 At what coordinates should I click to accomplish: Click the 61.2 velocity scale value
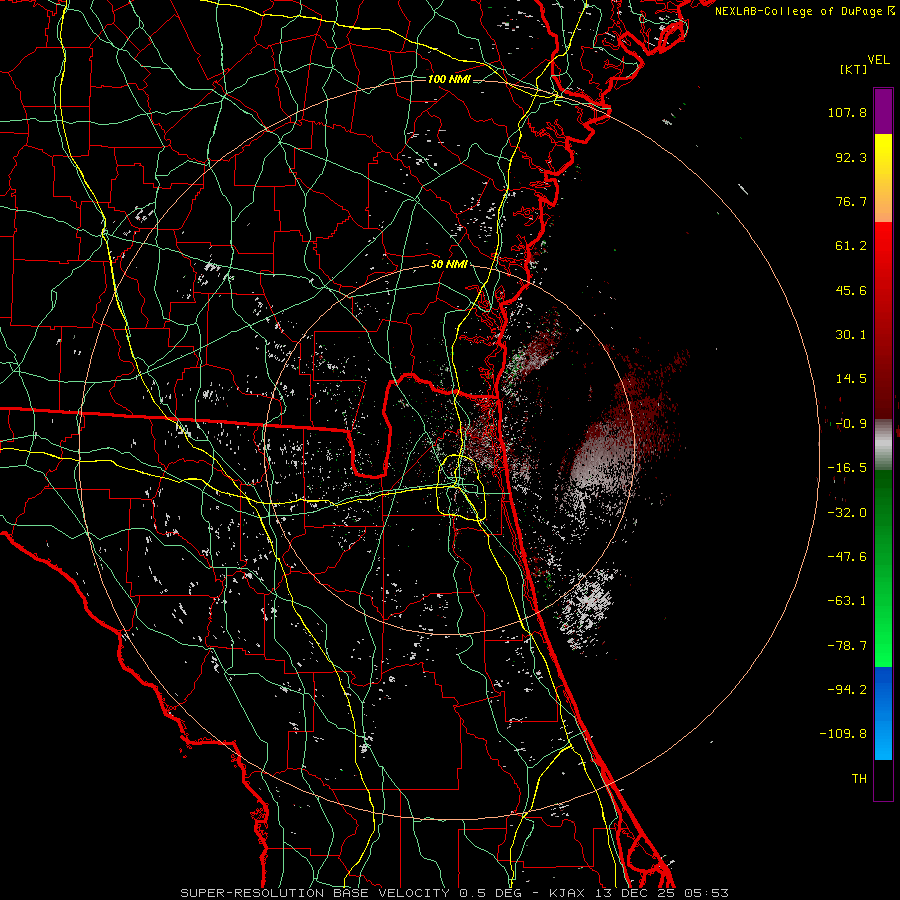click(x=851, y=246)
